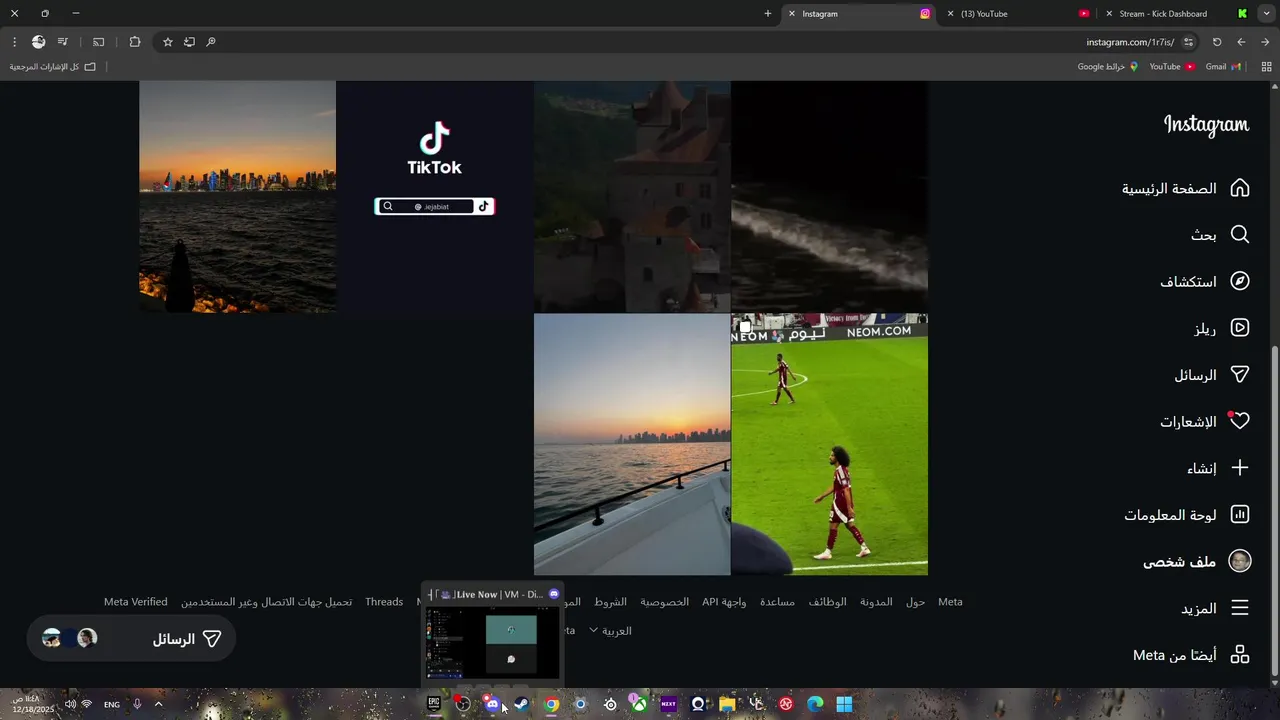Screen dimensions: 1280x720
Task: Expand the language dropdown العربية
Action: tap(610, 631)
